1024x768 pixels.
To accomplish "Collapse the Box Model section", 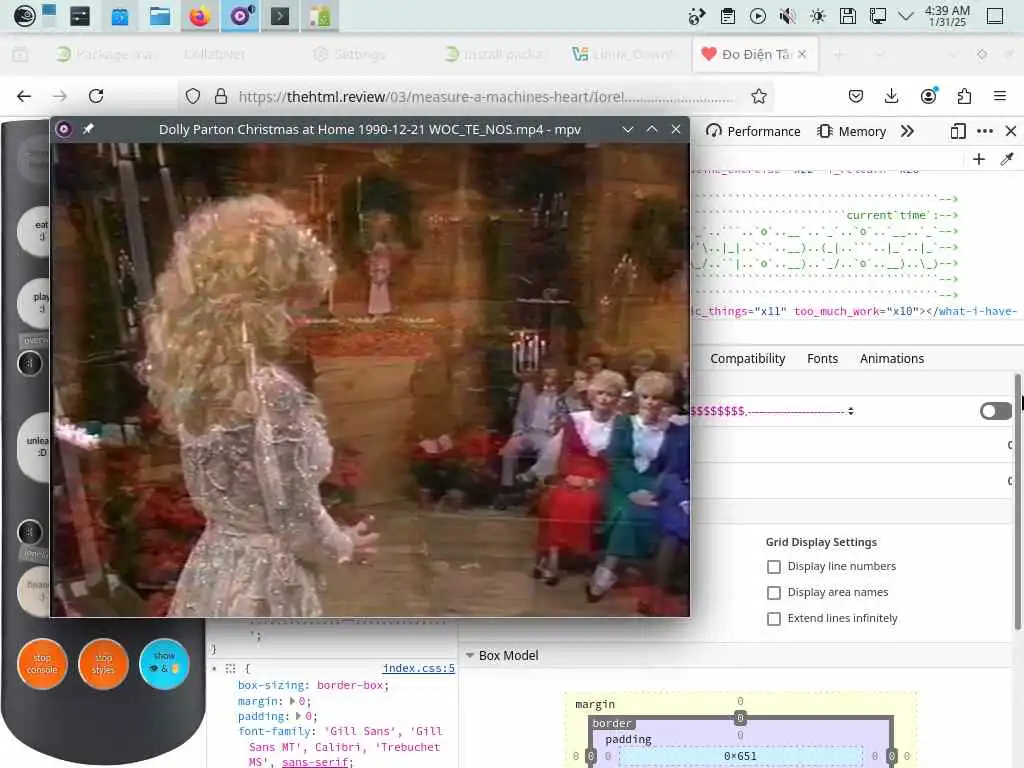I will [470, 655].
